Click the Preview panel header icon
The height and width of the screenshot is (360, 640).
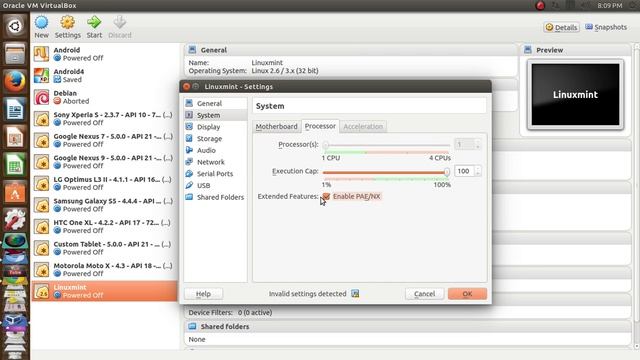[528, 50]
